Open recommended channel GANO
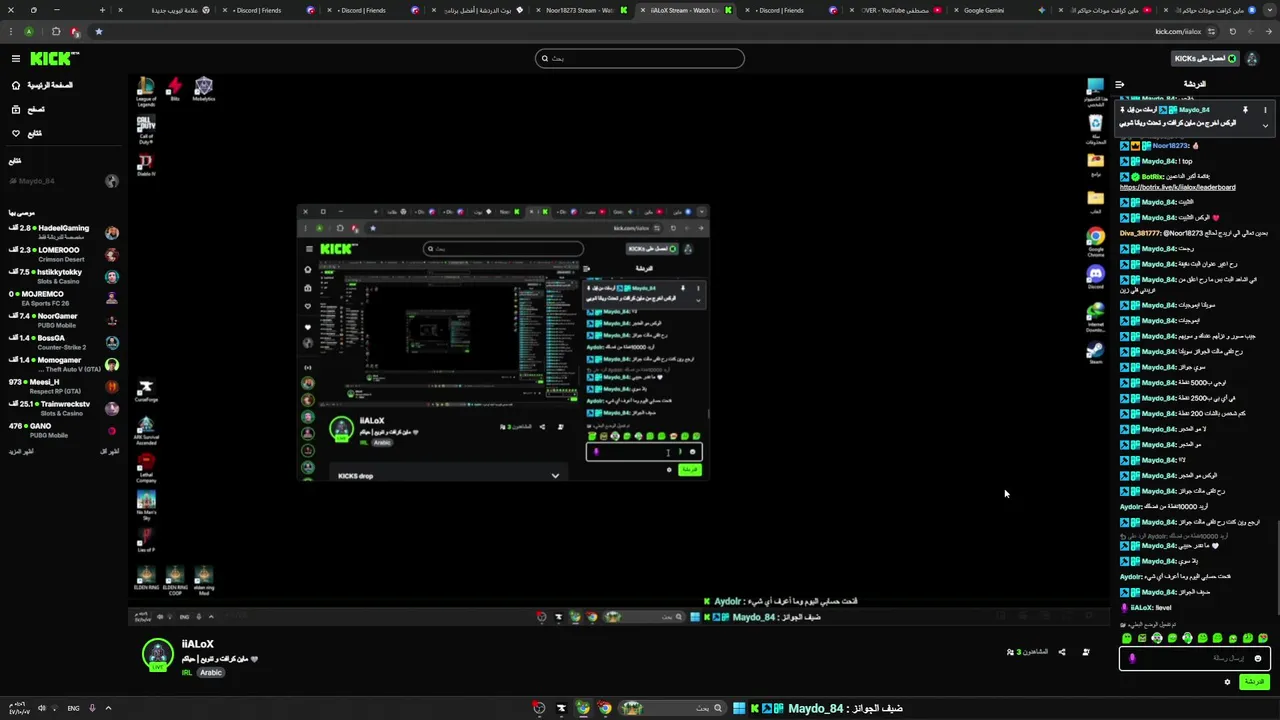This screenshot has height=720, width=1280. pos(63,430)
